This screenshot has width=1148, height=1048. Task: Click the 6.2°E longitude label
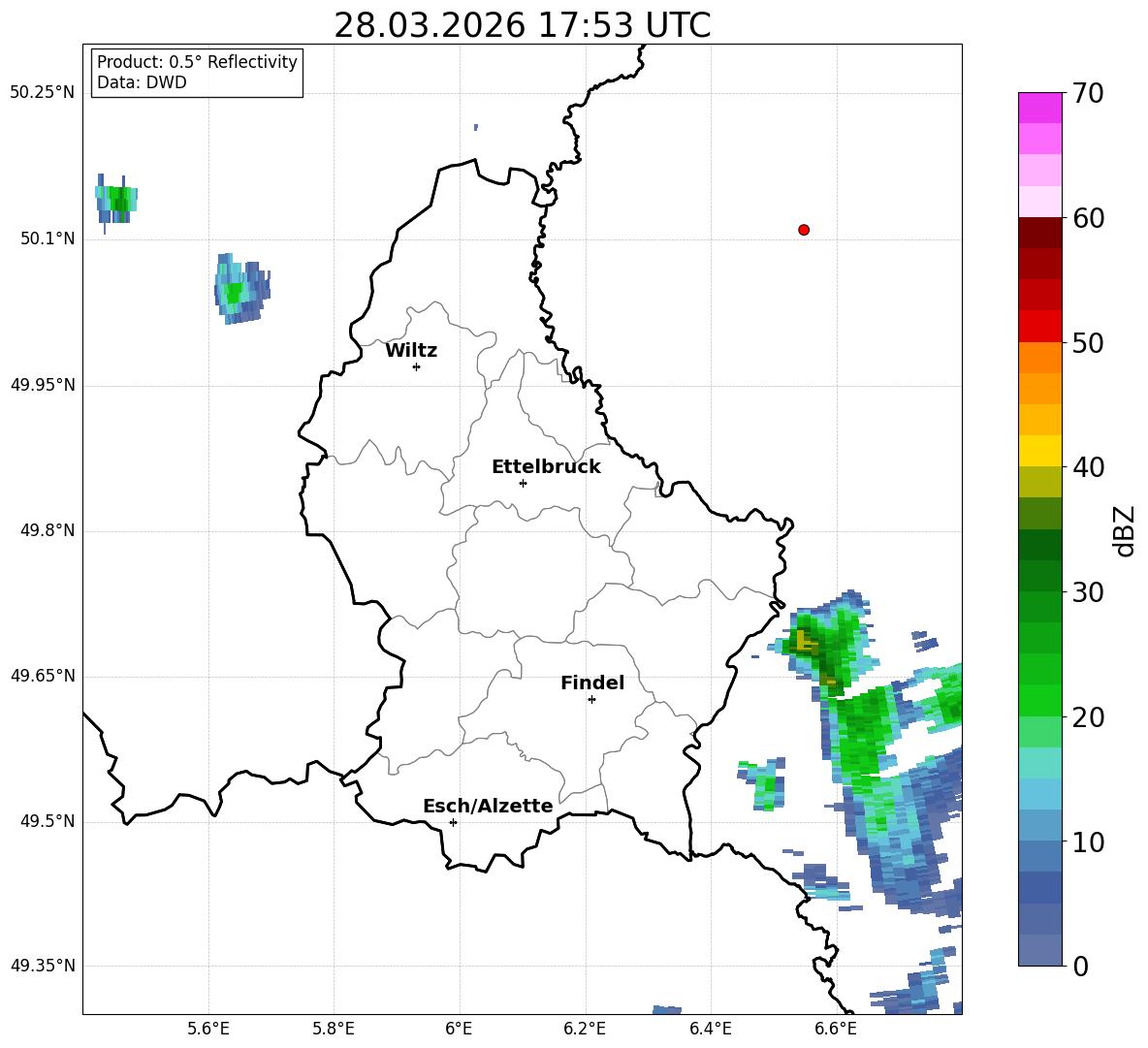point(585,1030)
